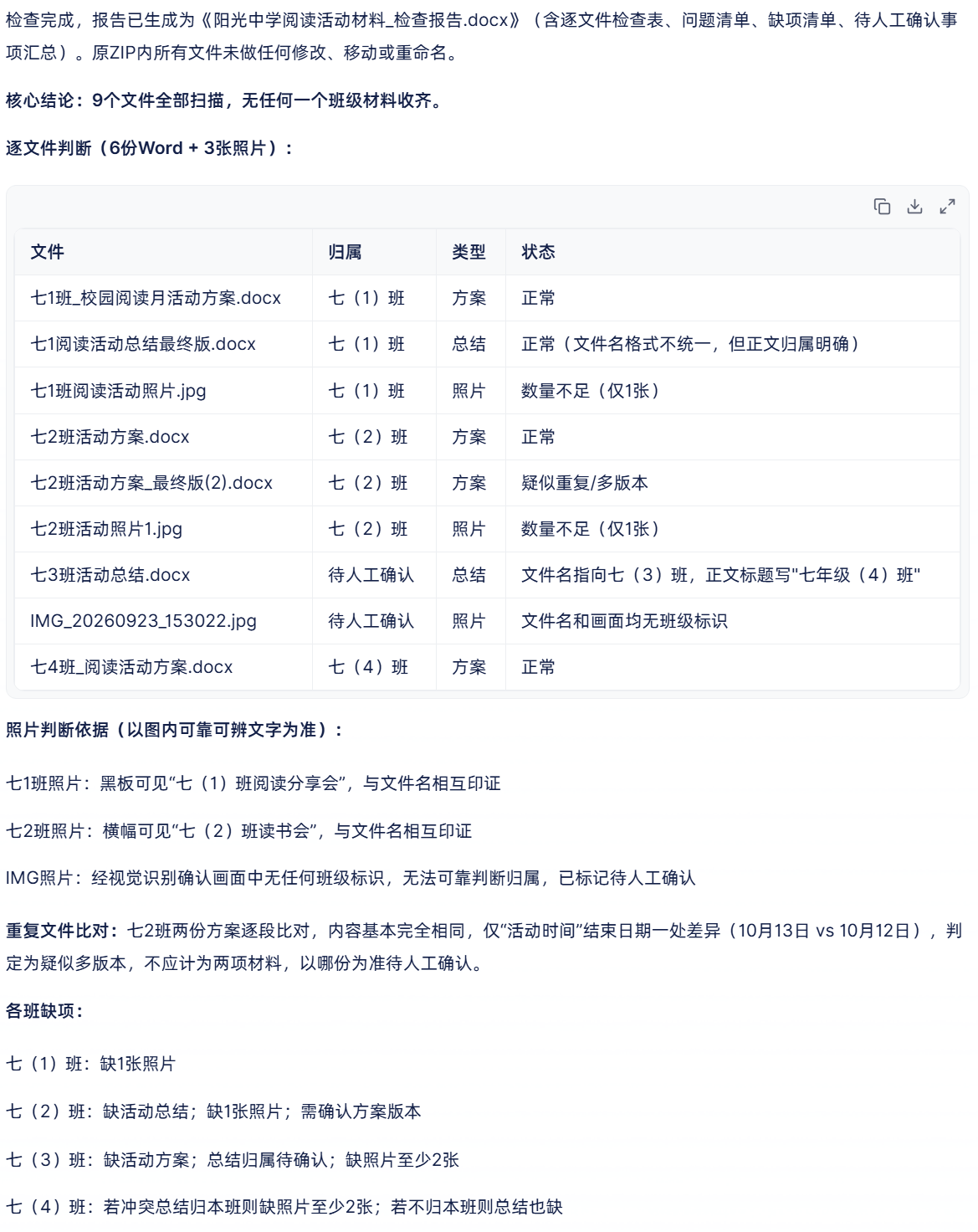Click line IMG照片 经视觉识别确认
The width and height of the screenshot is (978, 1232).
351,878
